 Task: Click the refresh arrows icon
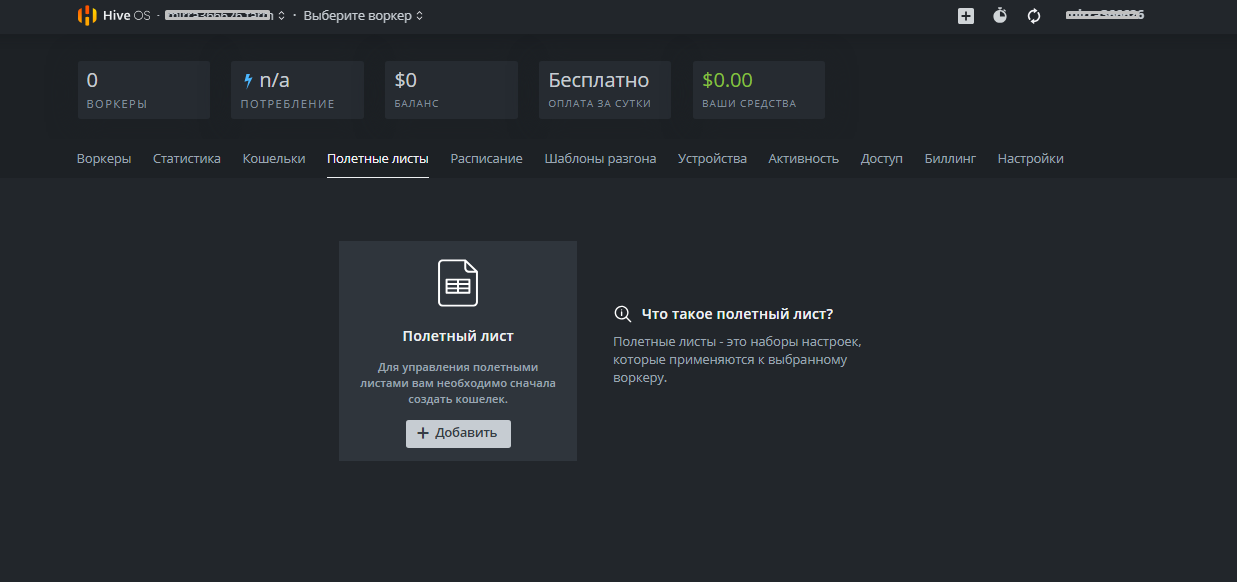pyautogui.click(x=1034, y=16)
